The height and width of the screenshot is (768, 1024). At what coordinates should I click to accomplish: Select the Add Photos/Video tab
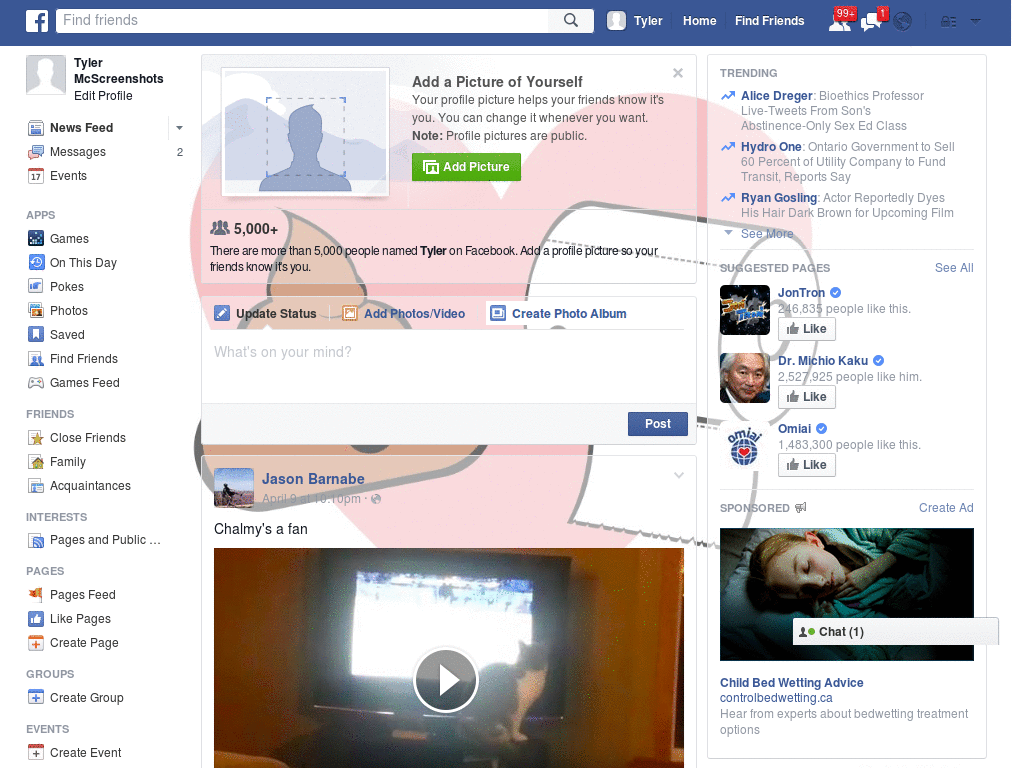point(404,313)
